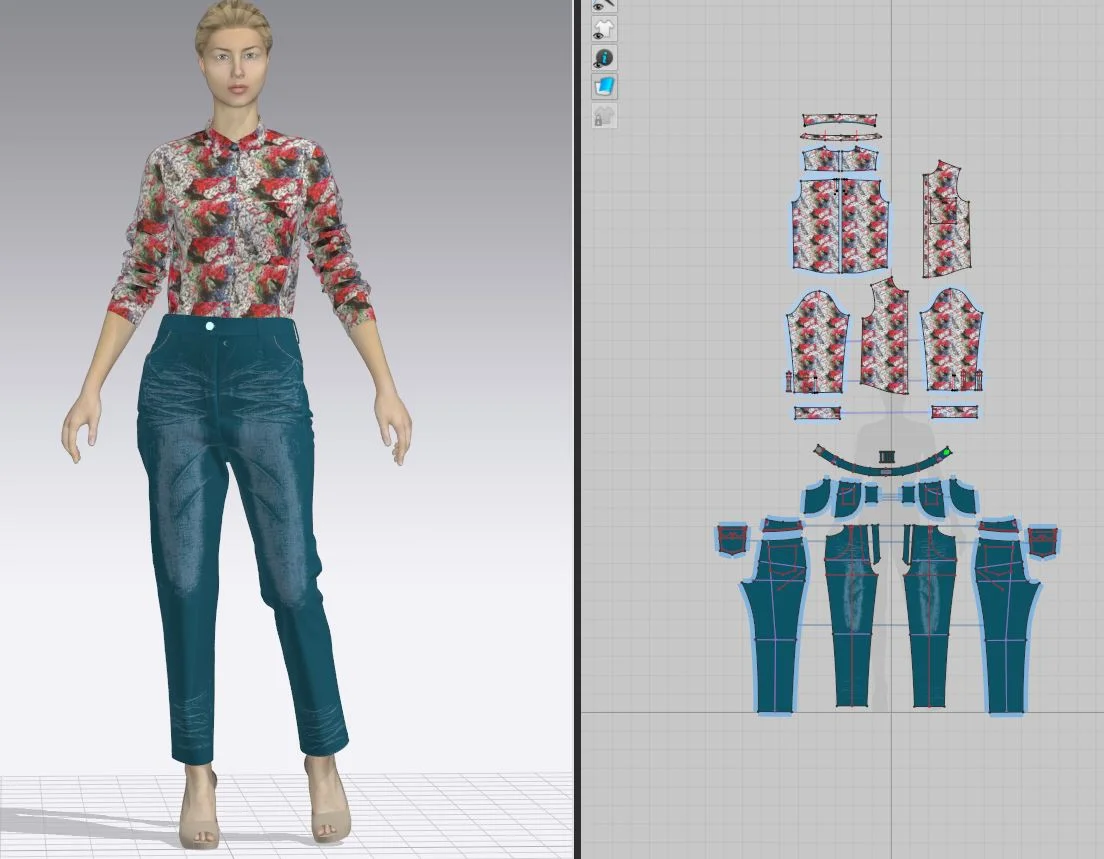Select the right back pocket pattern
This screenshot has width=1104, height=859.
[x=1043, y=541]
